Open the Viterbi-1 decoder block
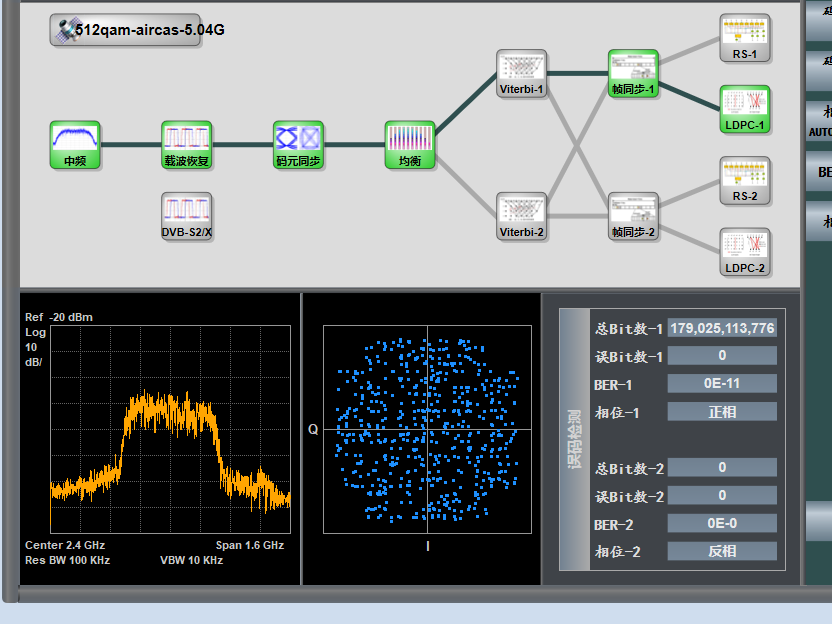This screenshot has height=624, width=832. 522,73
